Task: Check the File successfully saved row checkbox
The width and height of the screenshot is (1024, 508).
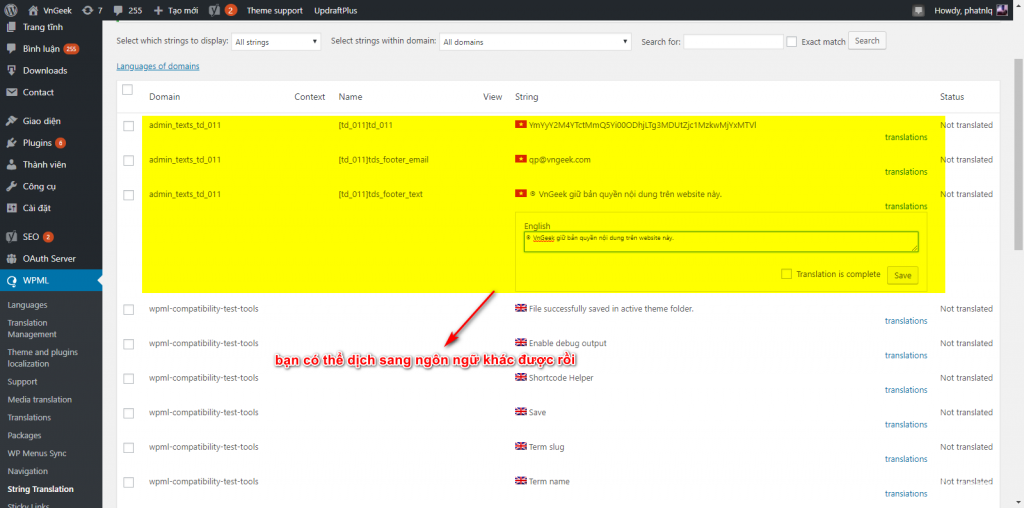Action: pos(129,310)
